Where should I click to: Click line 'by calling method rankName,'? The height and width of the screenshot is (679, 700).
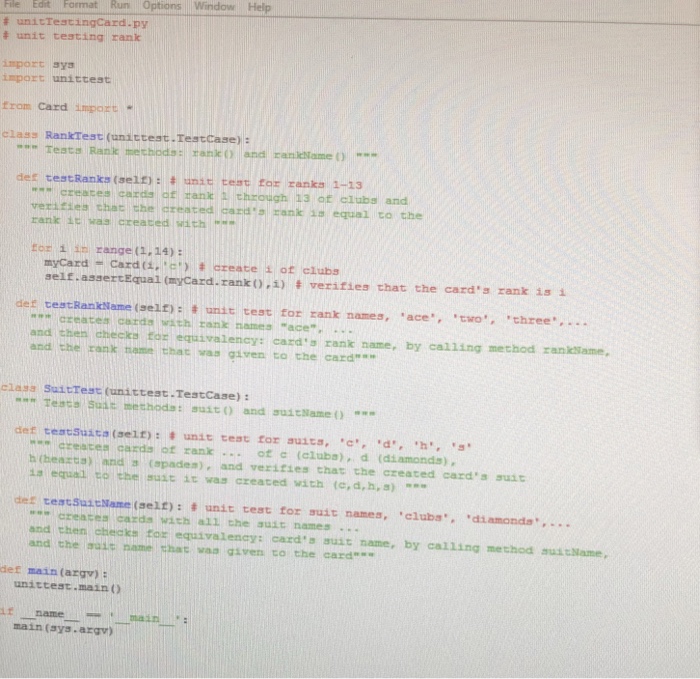coord(320,341)
